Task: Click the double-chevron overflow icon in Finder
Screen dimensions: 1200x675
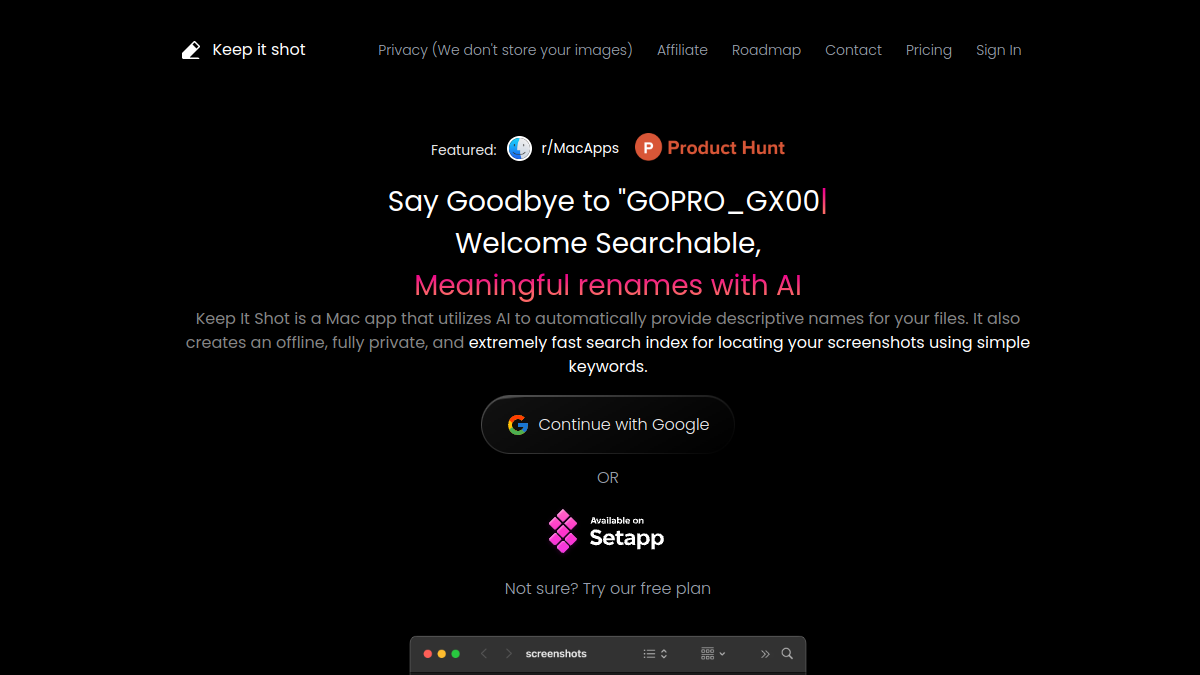Action: (x=765, y=654)
